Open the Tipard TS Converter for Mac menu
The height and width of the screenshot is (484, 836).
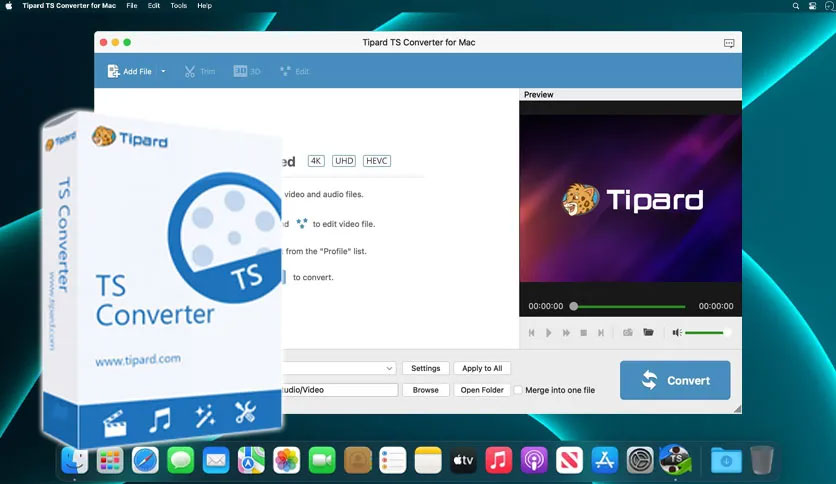[x=69, y=6]
